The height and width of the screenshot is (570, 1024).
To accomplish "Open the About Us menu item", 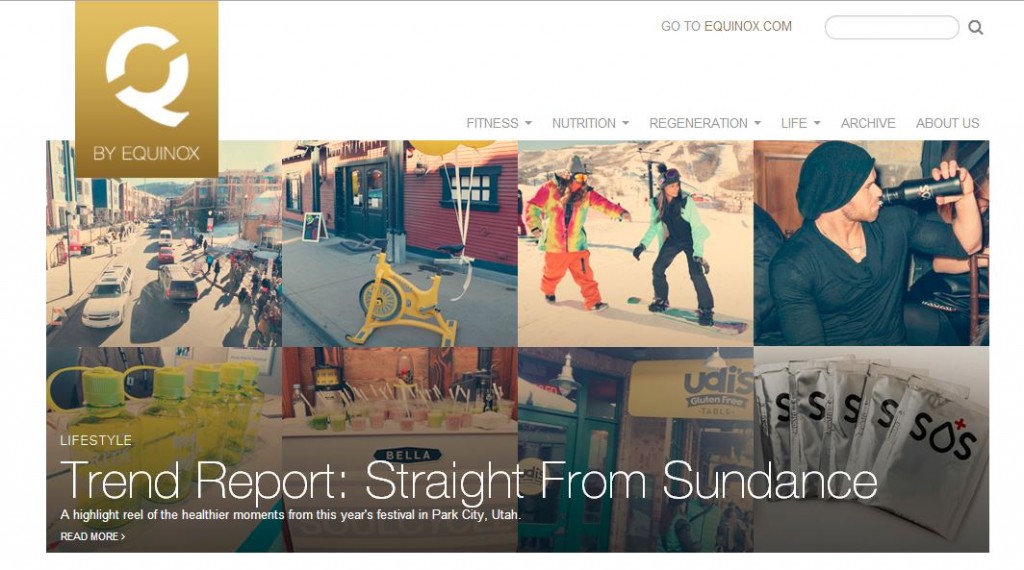I will pyautogui.click(x=948, y=123).
